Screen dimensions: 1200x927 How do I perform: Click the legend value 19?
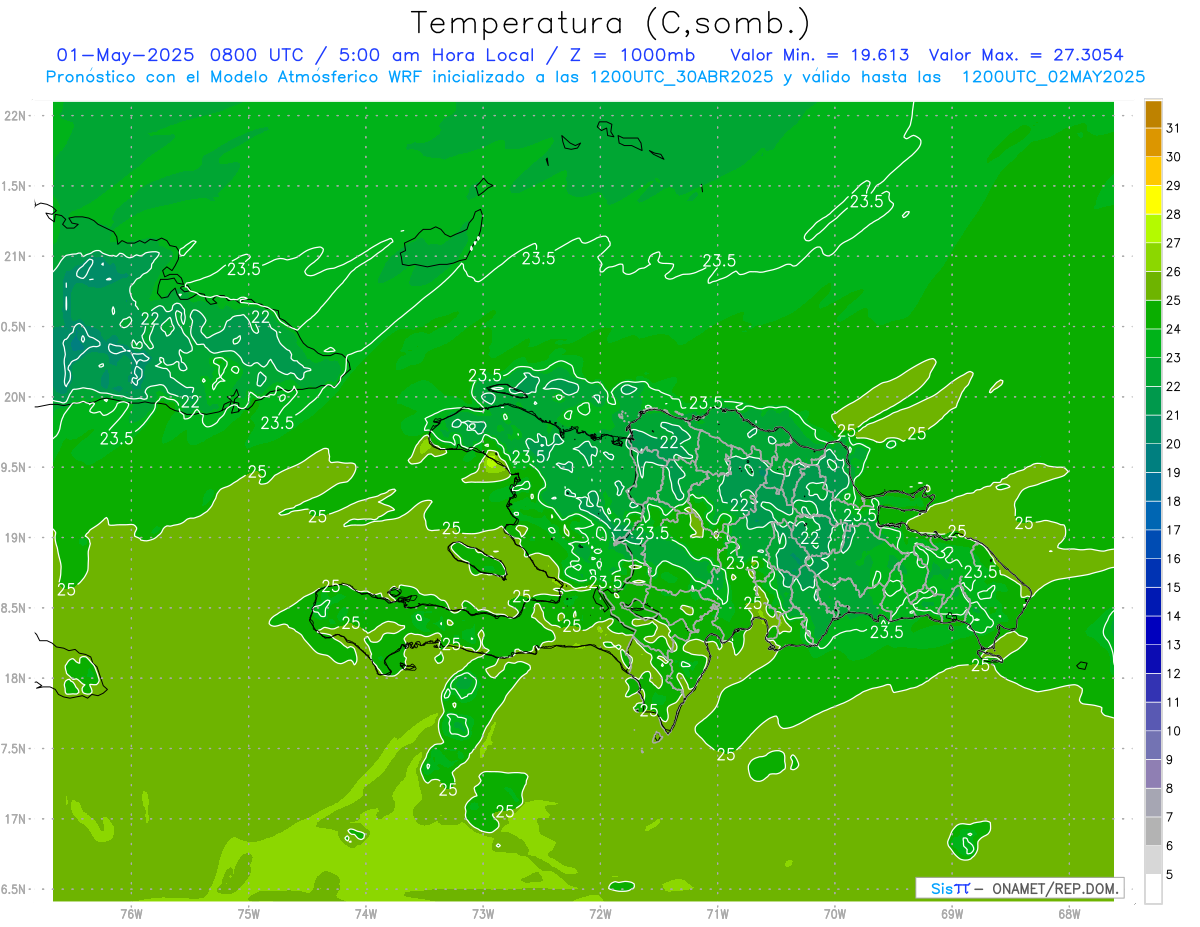tap(1174, 472)
